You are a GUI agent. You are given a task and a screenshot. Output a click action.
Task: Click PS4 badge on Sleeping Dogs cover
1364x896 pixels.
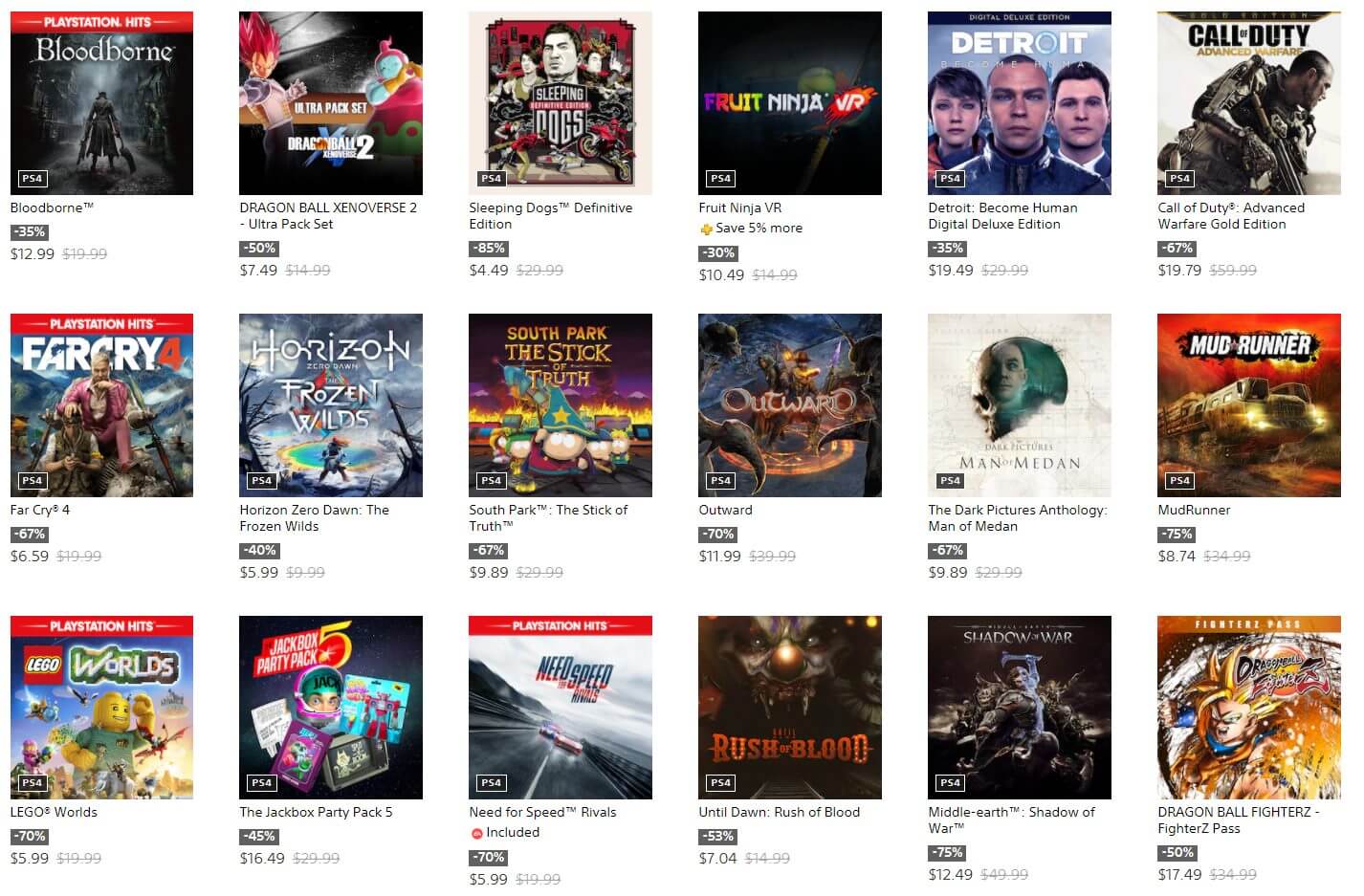point(492,179)
